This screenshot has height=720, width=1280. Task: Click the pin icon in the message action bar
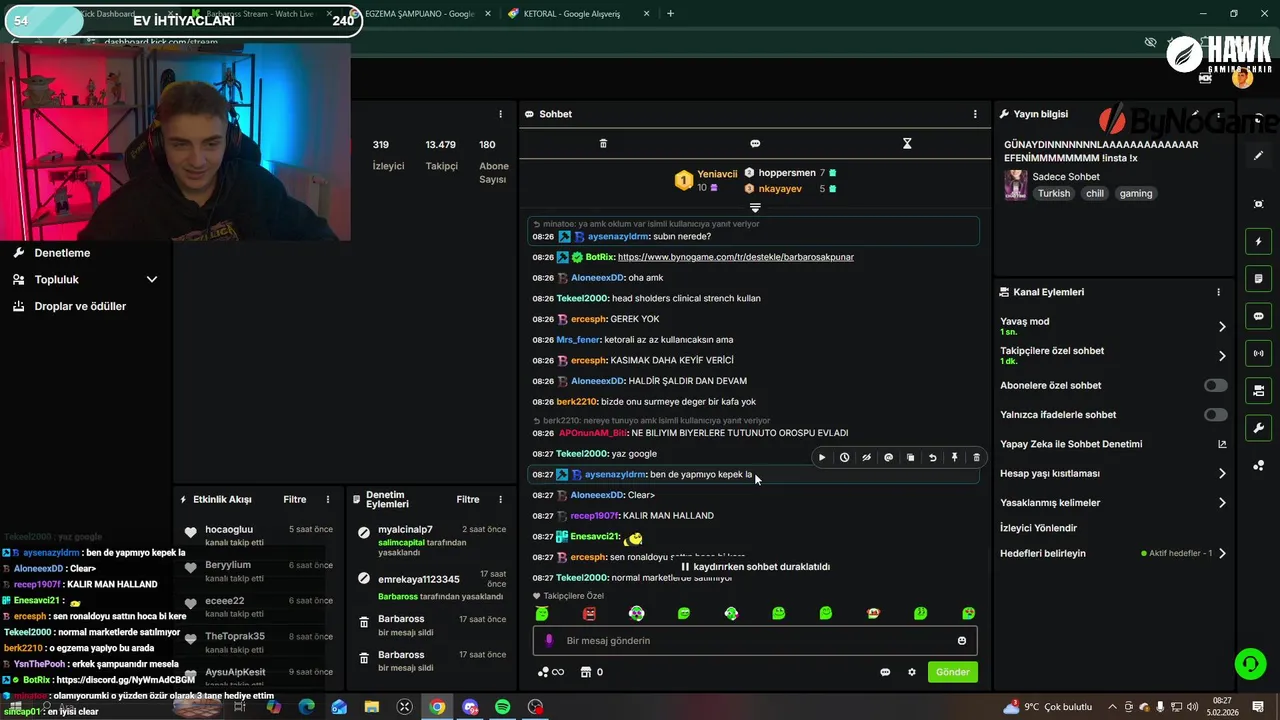click(x=954, y=458)
